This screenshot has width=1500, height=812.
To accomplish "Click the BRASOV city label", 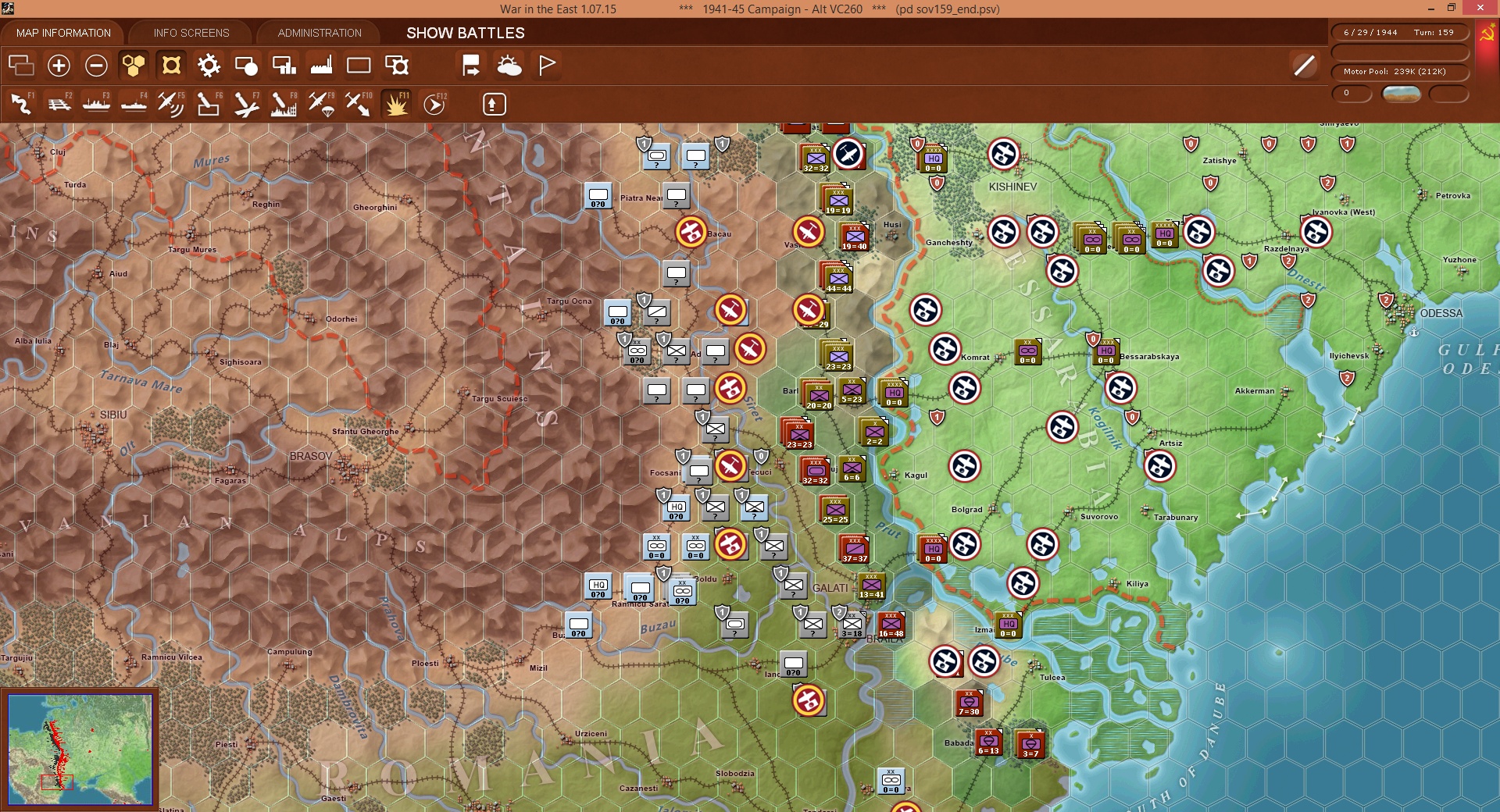I will [311, 456].
